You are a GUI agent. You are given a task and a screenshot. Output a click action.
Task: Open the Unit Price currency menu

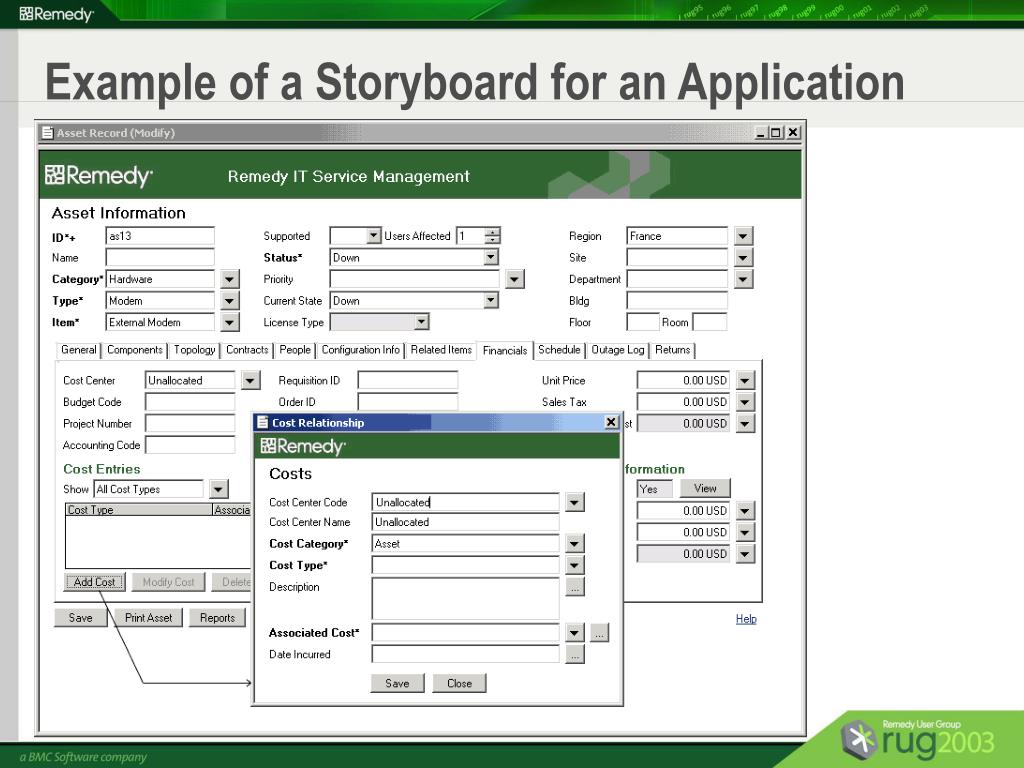[x=745, y=380]
